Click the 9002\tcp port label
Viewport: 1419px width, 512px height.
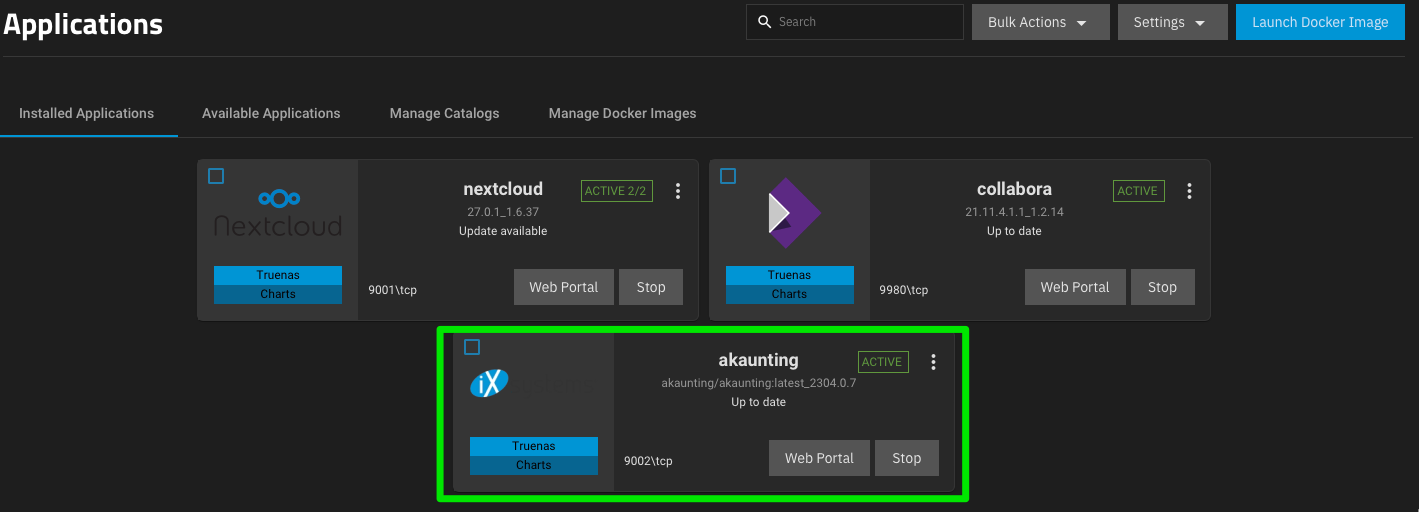(x=648, y=461)
